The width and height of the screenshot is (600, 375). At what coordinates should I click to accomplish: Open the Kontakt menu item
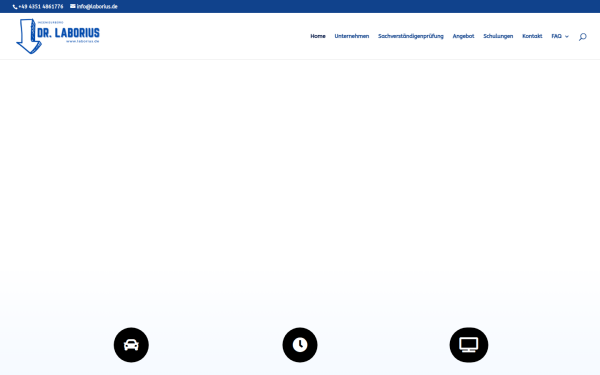(532, 36)
